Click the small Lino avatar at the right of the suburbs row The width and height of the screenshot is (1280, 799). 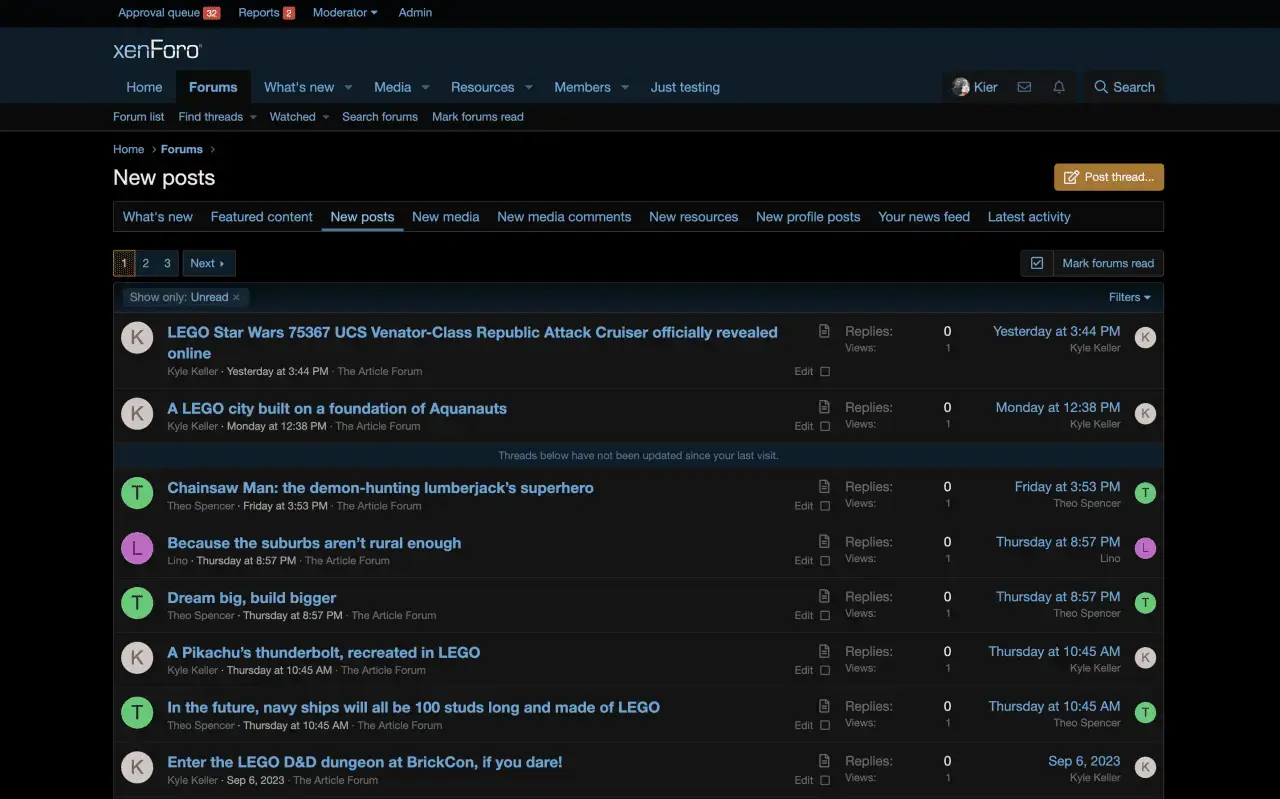point(1145,547)
